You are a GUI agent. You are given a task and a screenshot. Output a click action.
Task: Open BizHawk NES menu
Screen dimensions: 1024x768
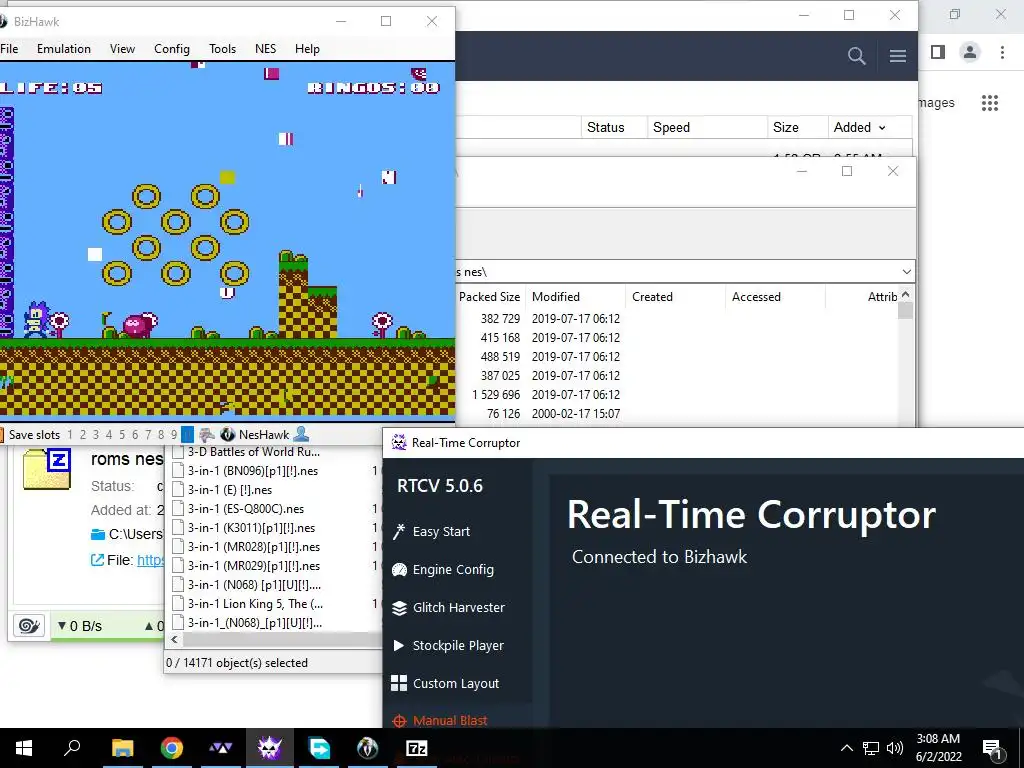pos(265,49)
